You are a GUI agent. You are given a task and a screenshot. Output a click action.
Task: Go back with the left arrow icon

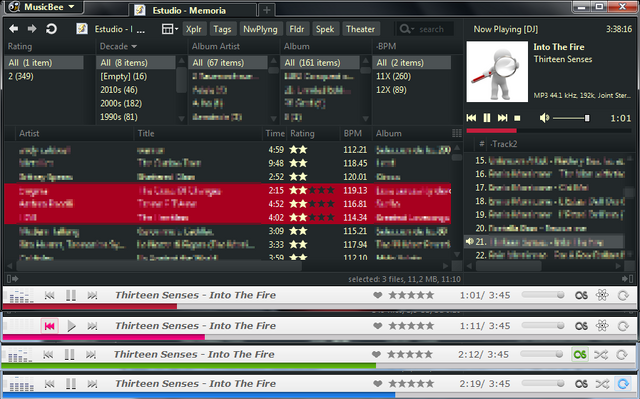tap(13, 29)
